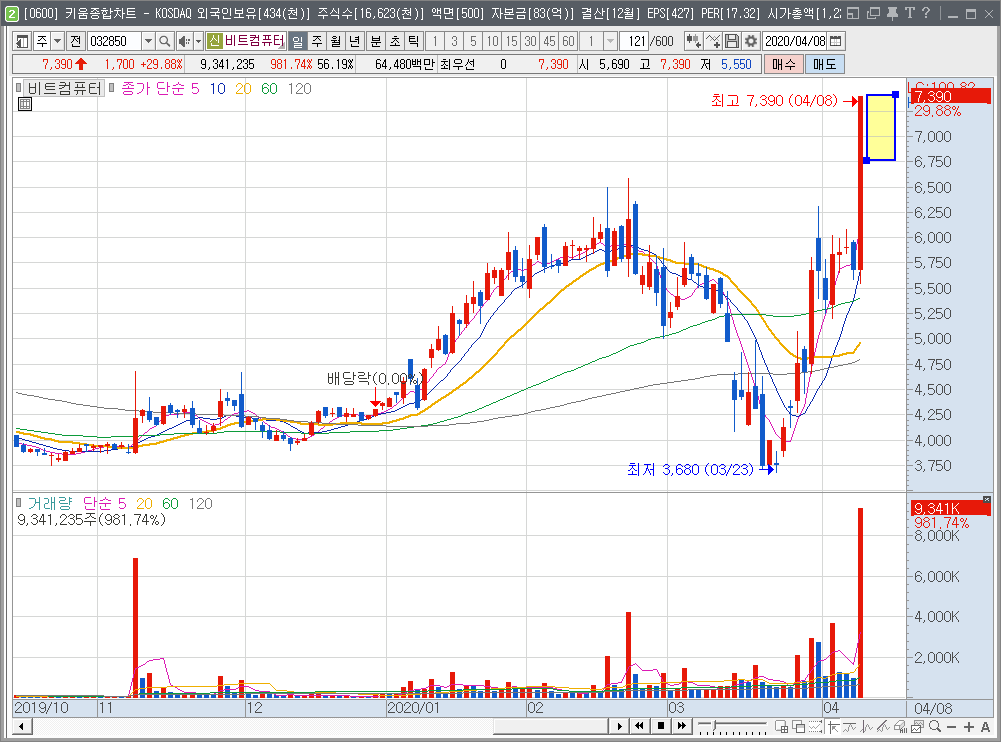Image resolution: width=1001 pixels, height=742 pixels.
Task: Click the 비트컴퓨터 chart legend label
Action: pyautogui.click(x=64, y=89)
